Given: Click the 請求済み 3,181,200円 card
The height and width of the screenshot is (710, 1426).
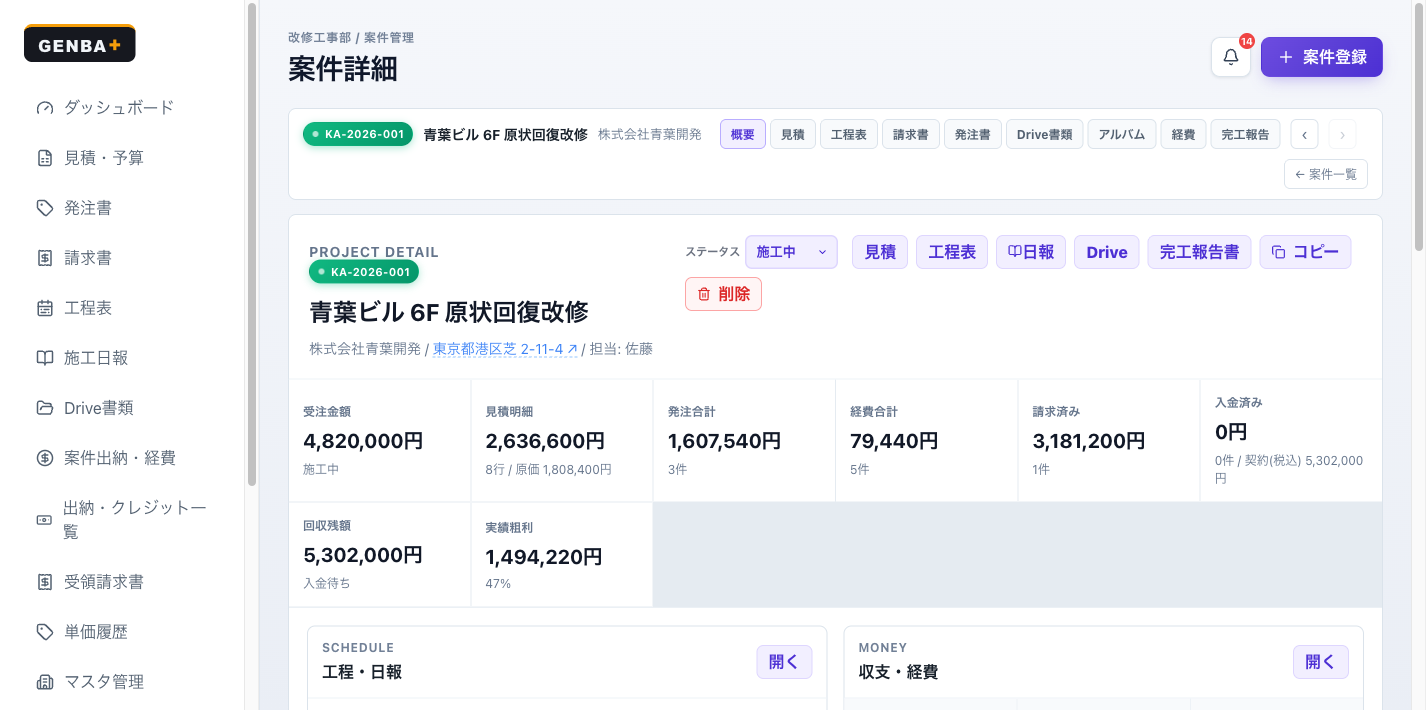Looking at the screenshot, I should pos(1109,440).
